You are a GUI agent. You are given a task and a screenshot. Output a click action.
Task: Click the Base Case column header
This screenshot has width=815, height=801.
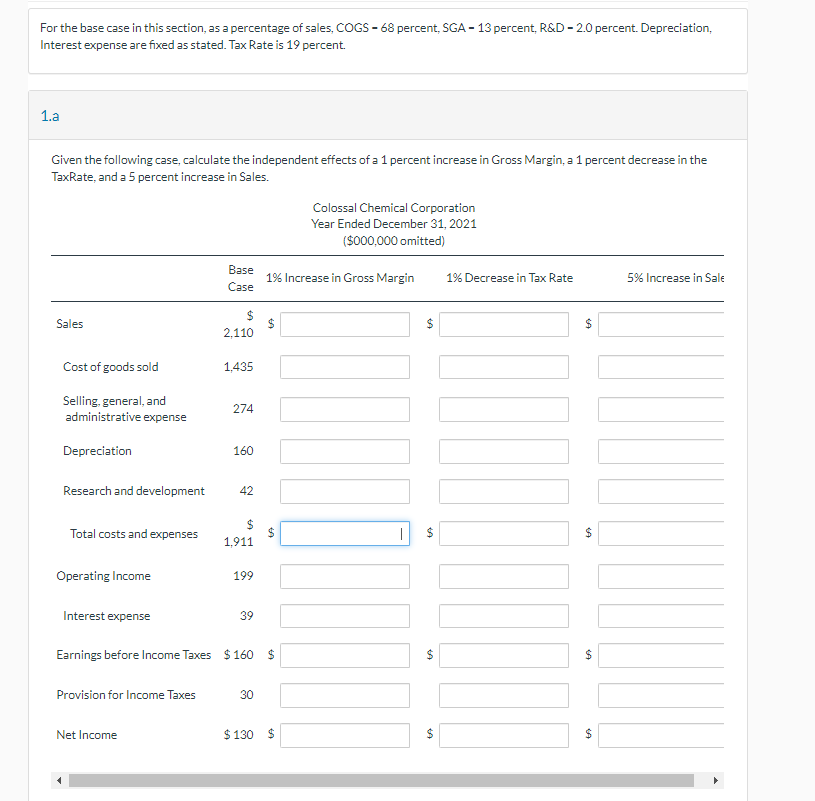click(x=241, y=278)
